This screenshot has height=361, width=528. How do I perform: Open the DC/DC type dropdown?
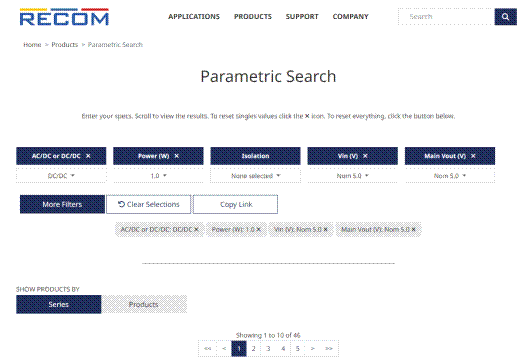(x=61, y=175)
